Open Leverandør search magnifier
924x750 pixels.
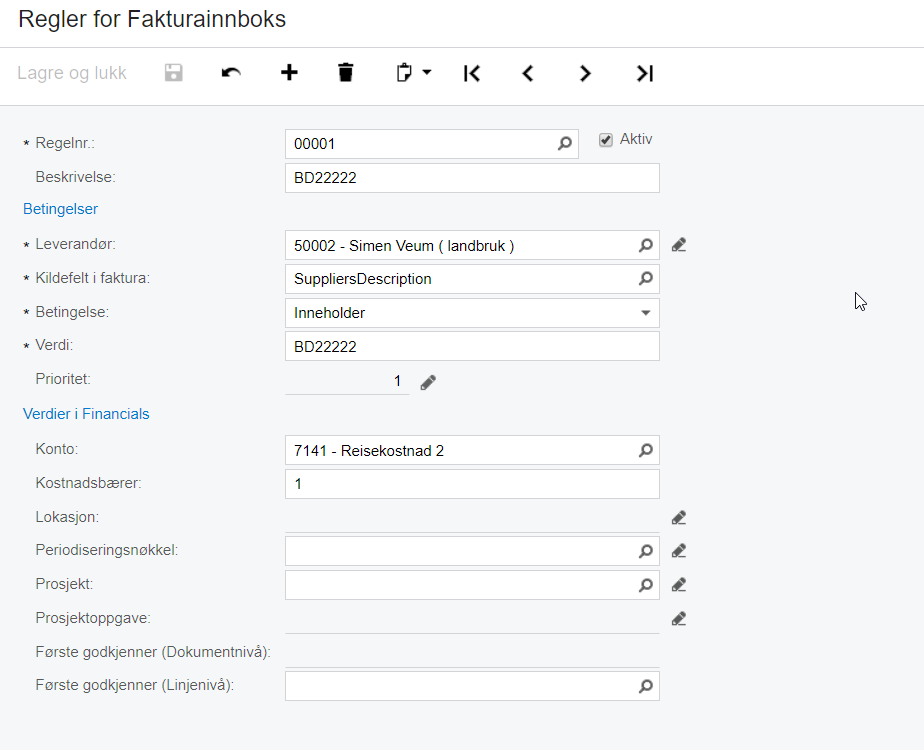pos(646,246)
